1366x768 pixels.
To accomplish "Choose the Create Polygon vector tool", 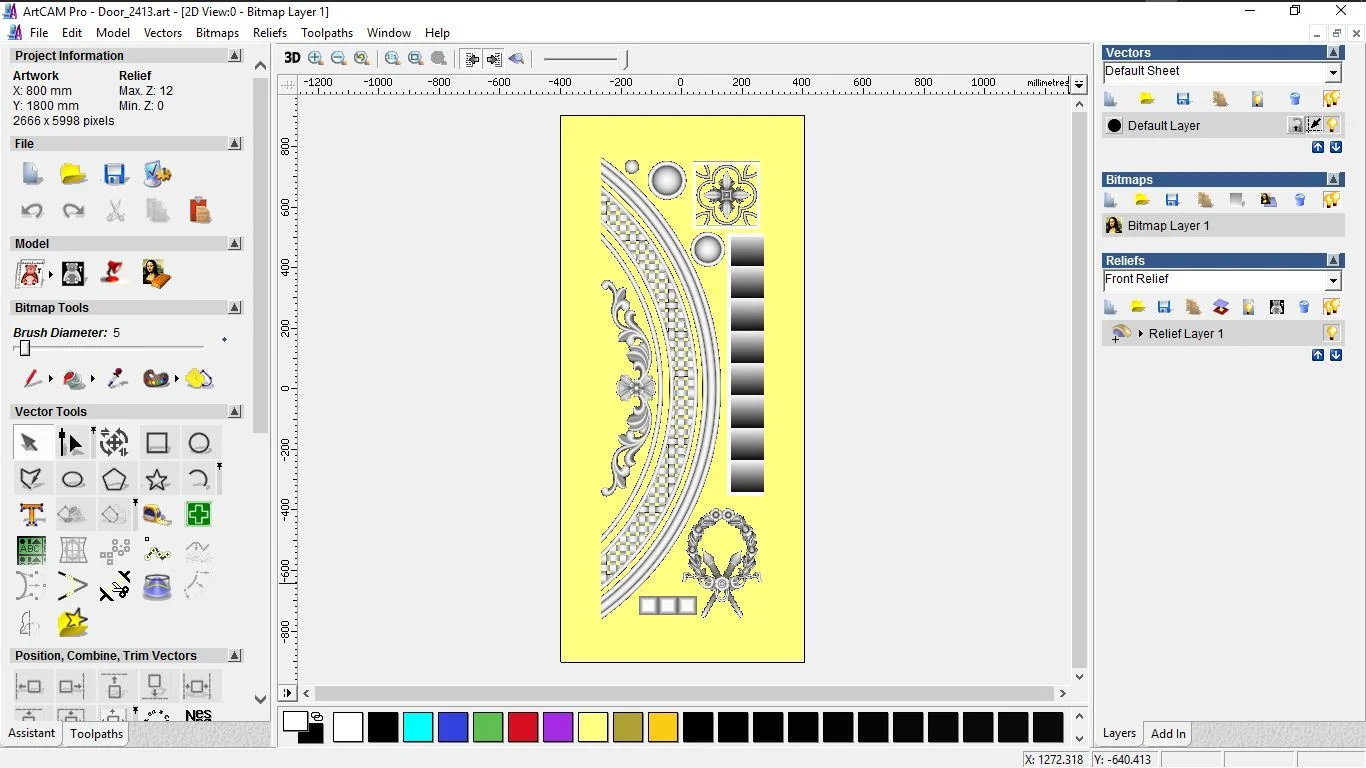I will (x=115, y=479).
